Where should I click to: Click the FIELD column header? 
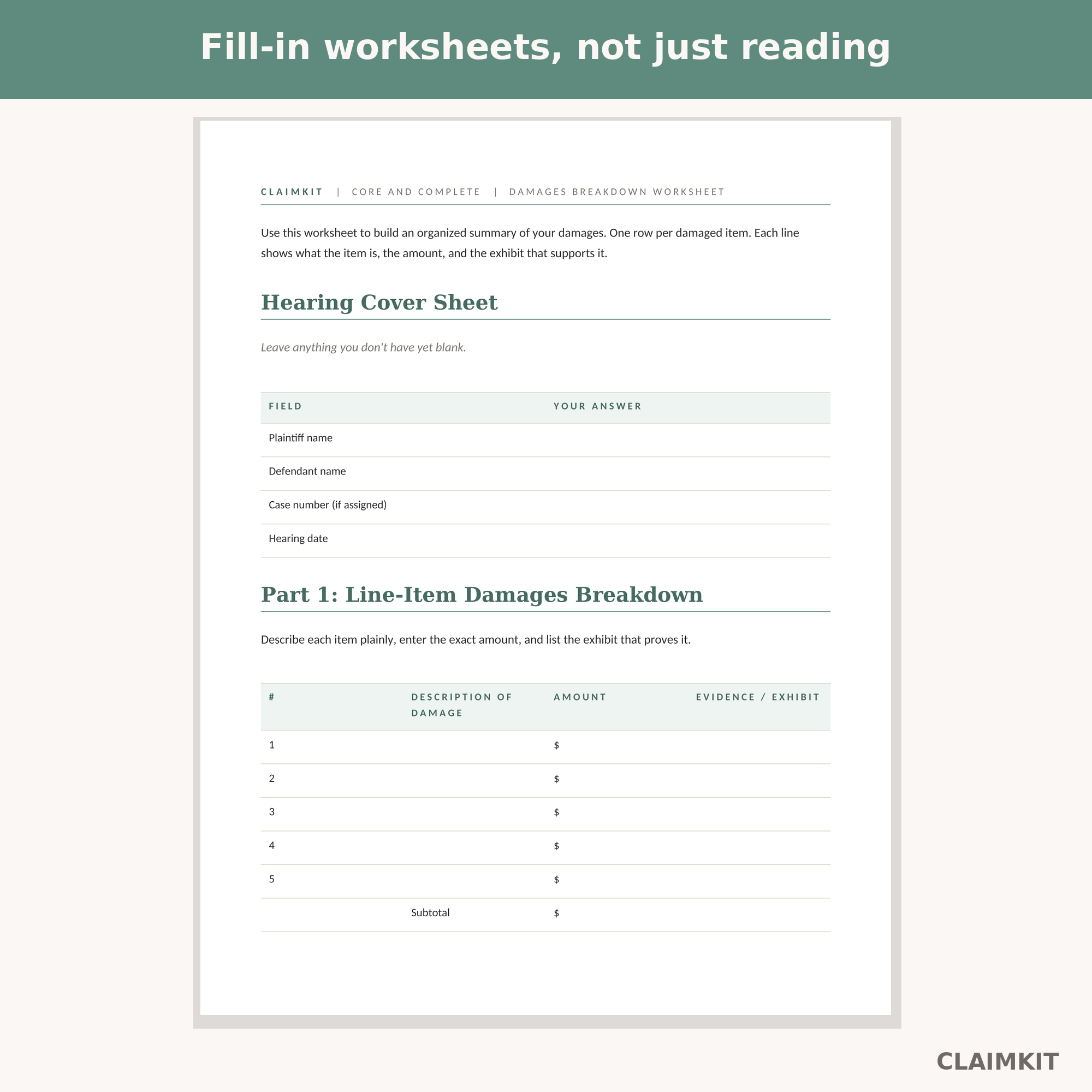[x=286, y=406]
